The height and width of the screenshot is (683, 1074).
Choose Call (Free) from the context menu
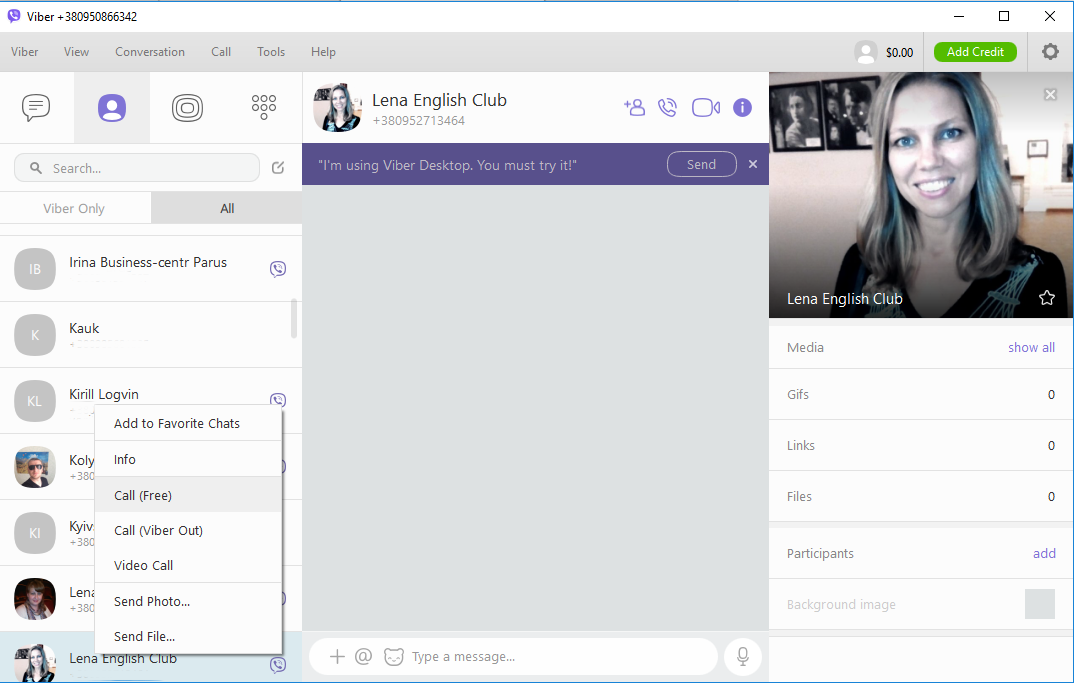pos(142,495)
